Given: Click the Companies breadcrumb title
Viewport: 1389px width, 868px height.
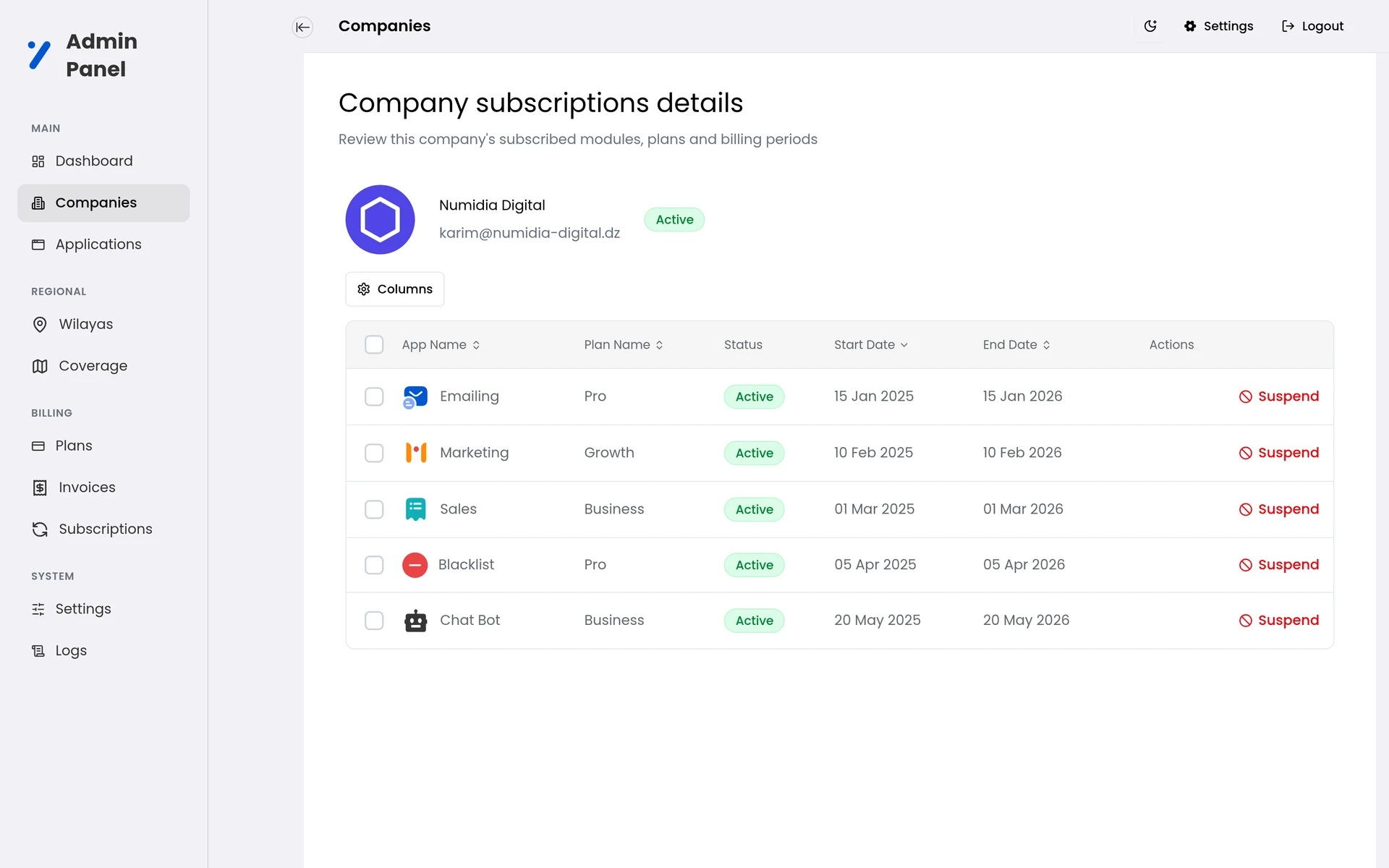Looking at the screenshot, I should tap(384, 26).
